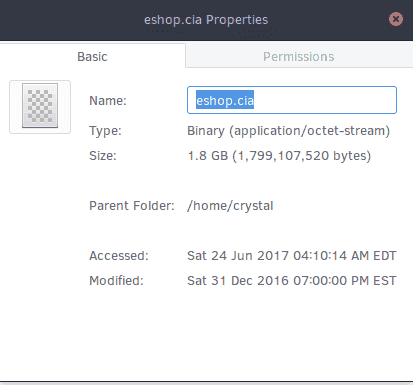Click the Name: label
Viewport: 413px width, 385px height.
(x=108, y=100)
